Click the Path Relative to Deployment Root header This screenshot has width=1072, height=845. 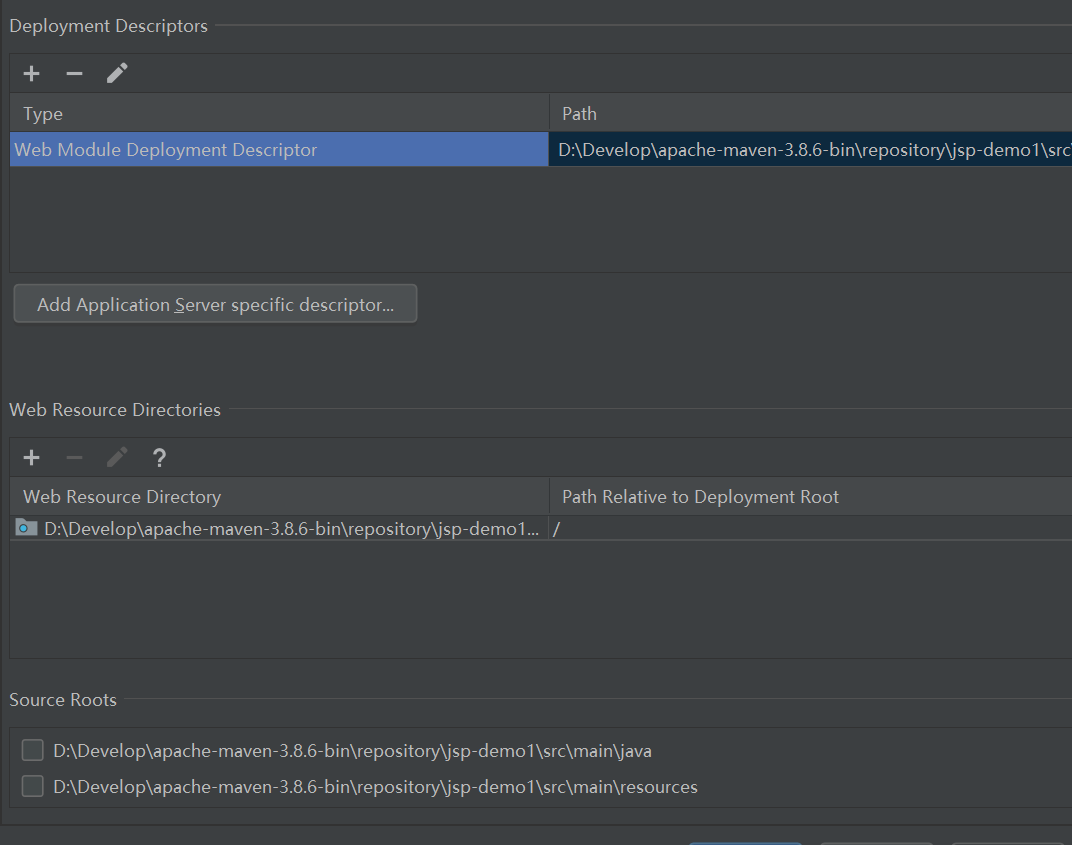700,497
